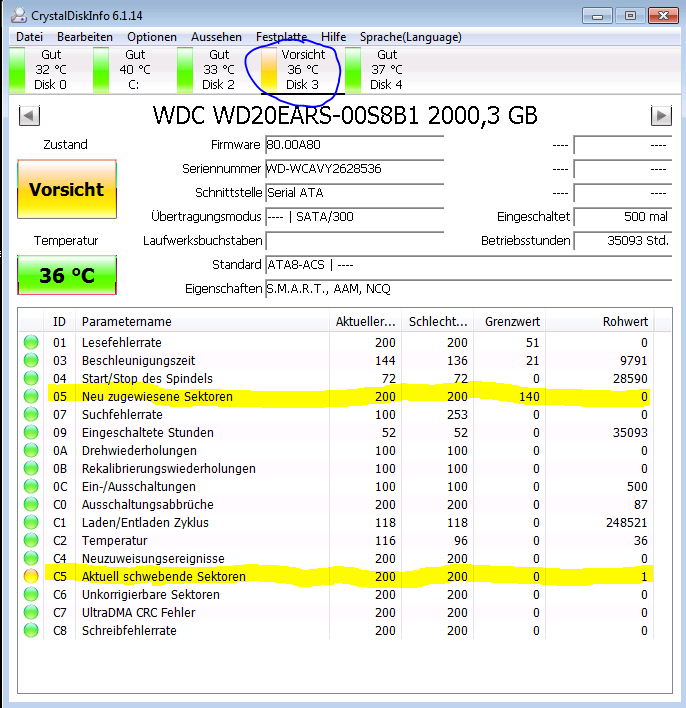Click the Standard field ATA8-ACS

point(469,265)
